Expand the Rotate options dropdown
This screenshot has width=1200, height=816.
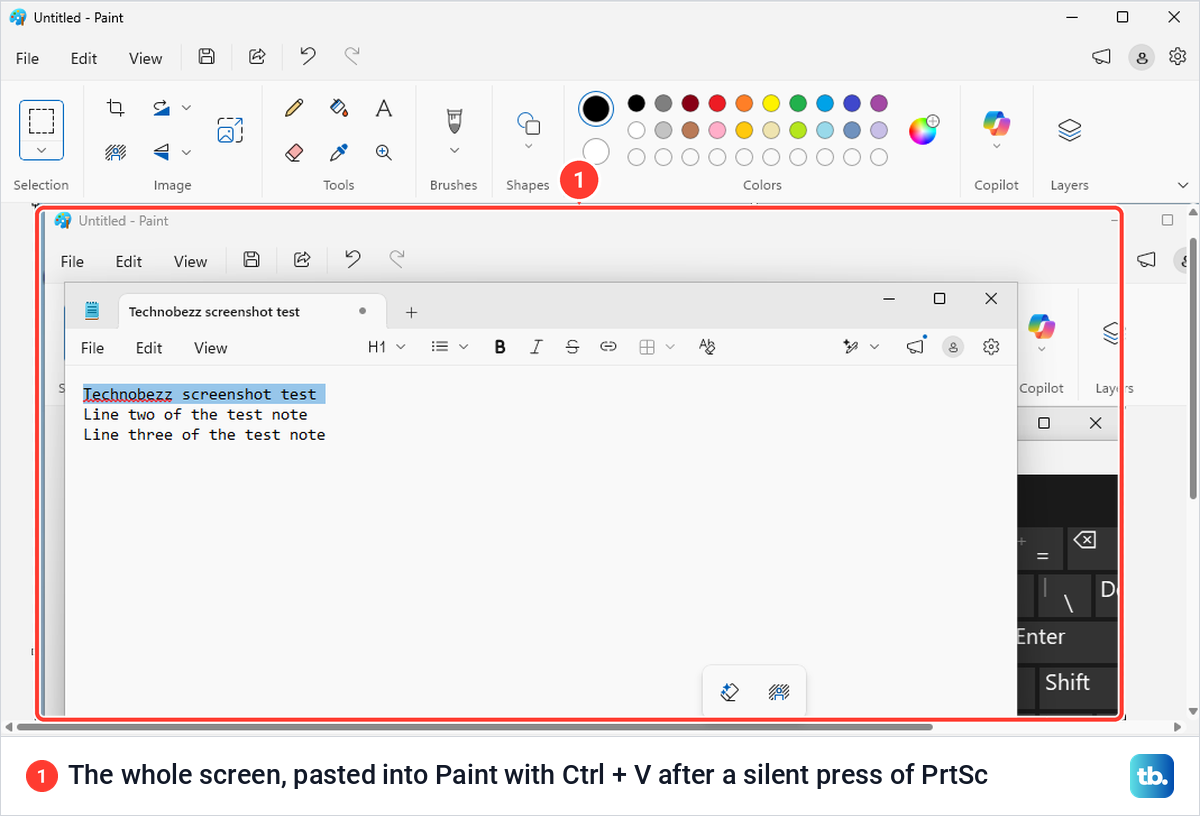[x=186, y=108]
